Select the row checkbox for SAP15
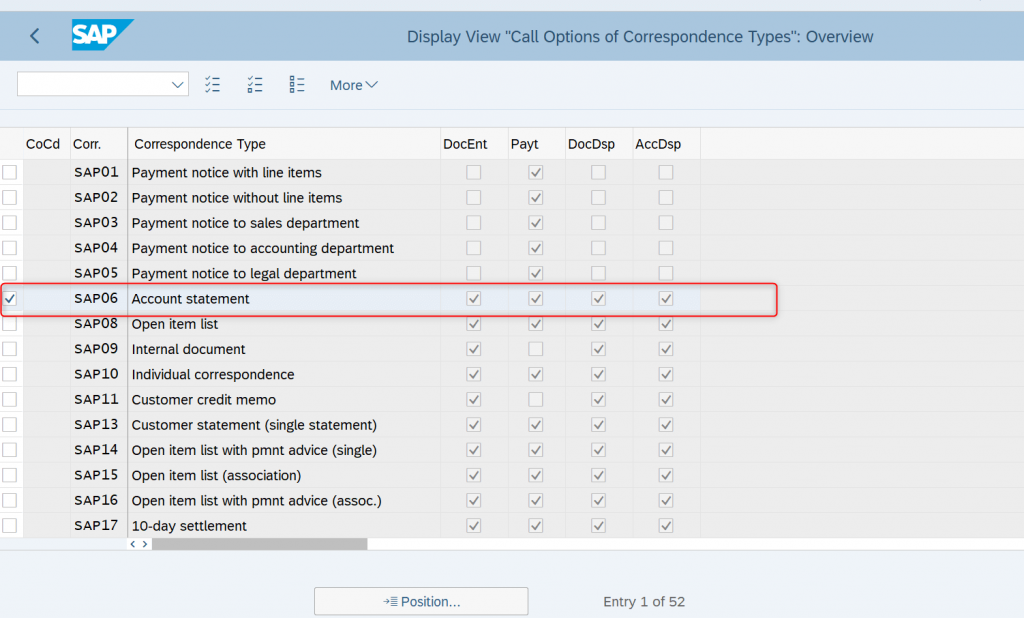 [x=10, y=475]
